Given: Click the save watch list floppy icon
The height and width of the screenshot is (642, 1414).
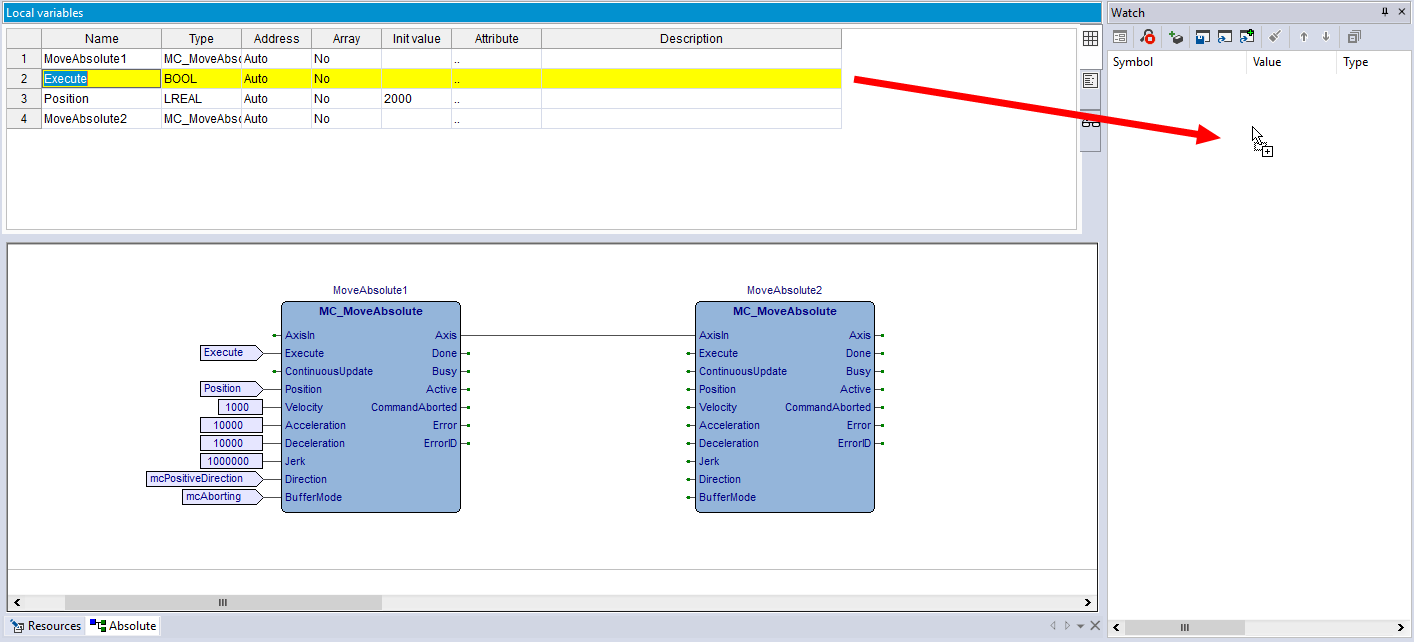Looking at the screenshot, I should (x=1202, y=37).
